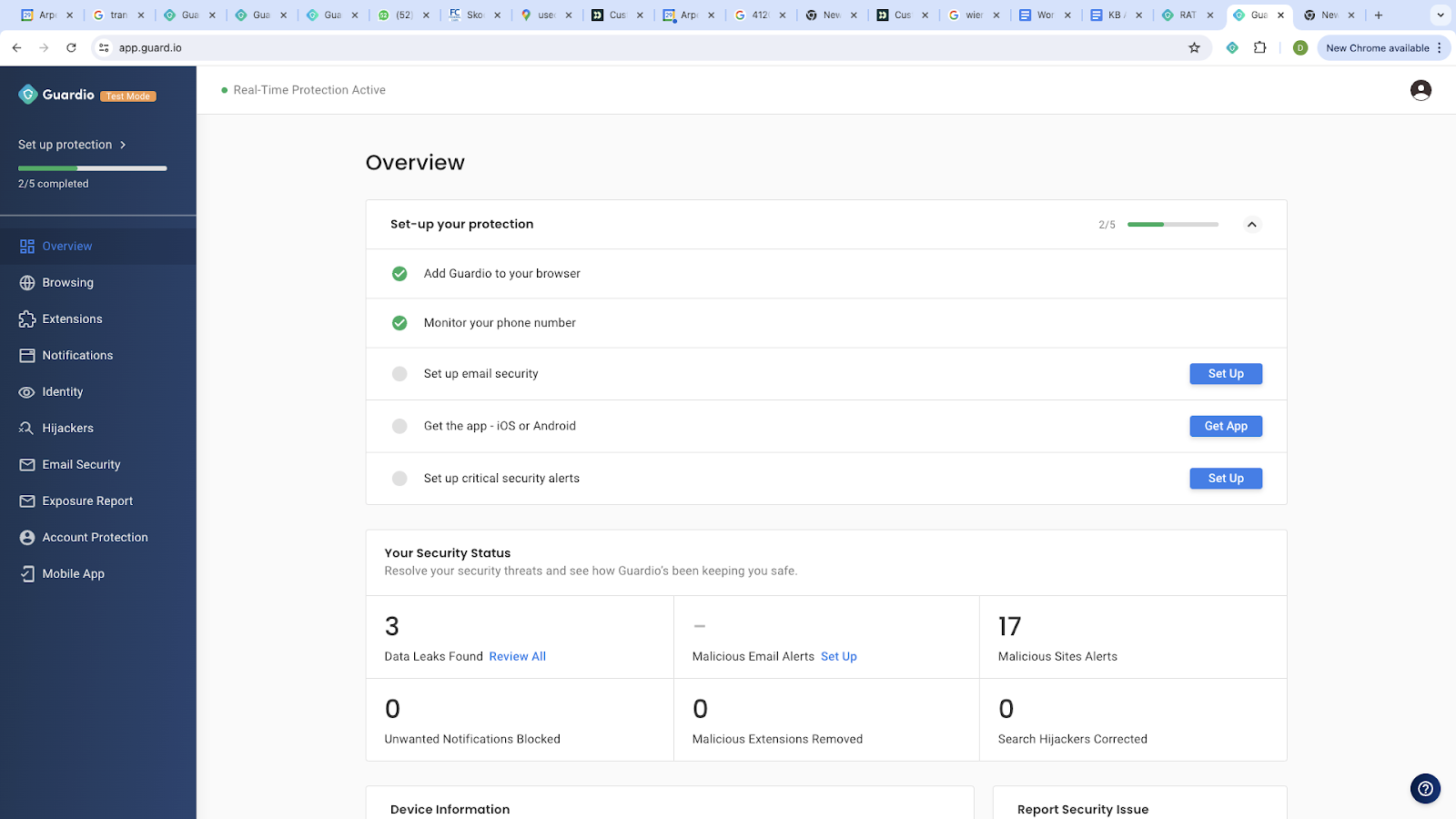Select Email Security in the sidebar
Screen dimensions: 1456x819
coord(82,464)
